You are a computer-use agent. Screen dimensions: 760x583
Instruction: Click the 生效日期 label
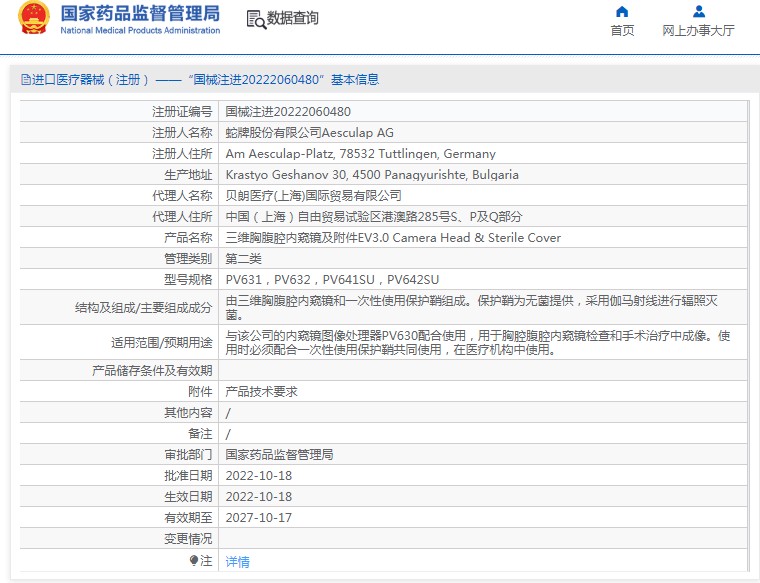click(188, 497)
